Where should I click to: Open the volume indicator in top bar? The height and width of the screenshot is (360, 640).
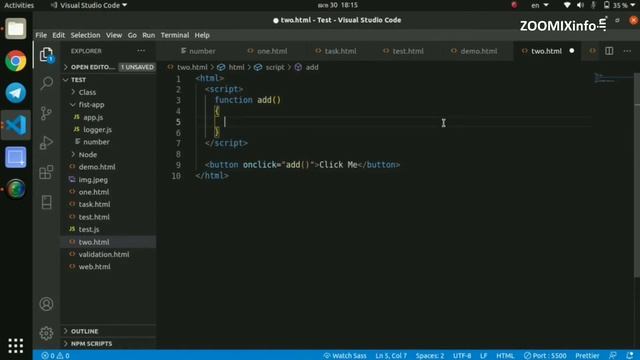580,5
